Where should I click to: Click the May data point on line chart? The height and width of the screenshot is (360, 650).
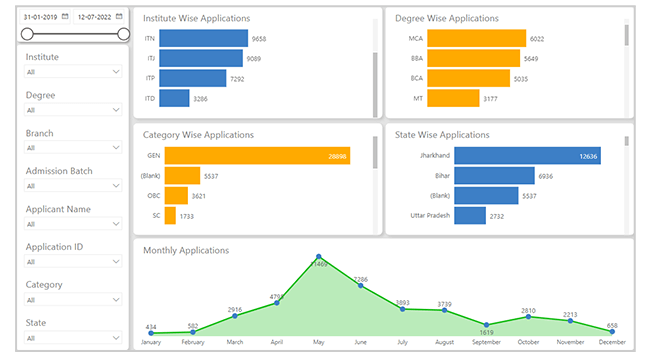click(x=318, y=257)
